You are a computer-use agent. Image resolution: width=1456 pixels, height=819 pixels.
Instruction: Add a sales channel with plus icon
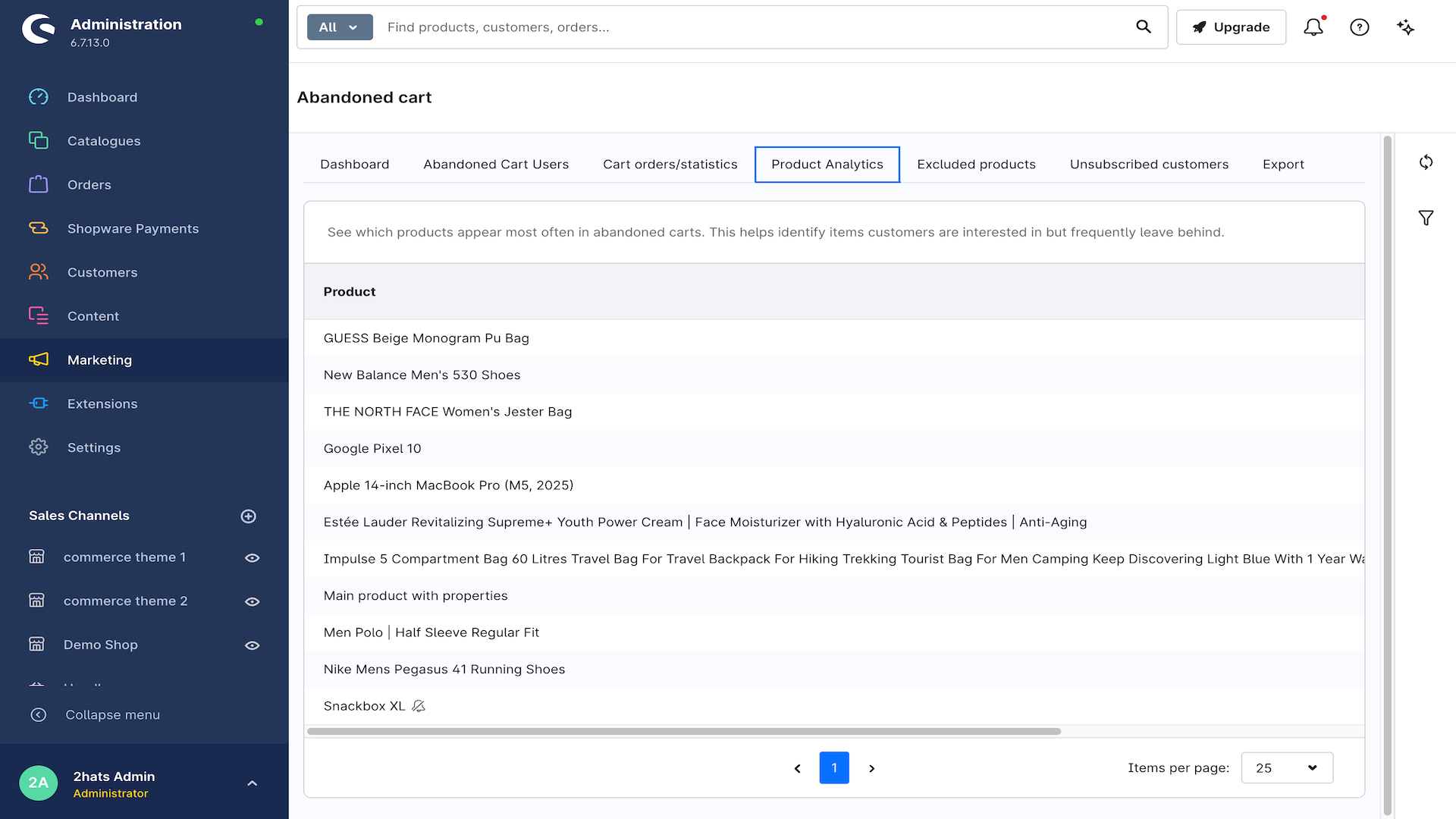(248, 516)
